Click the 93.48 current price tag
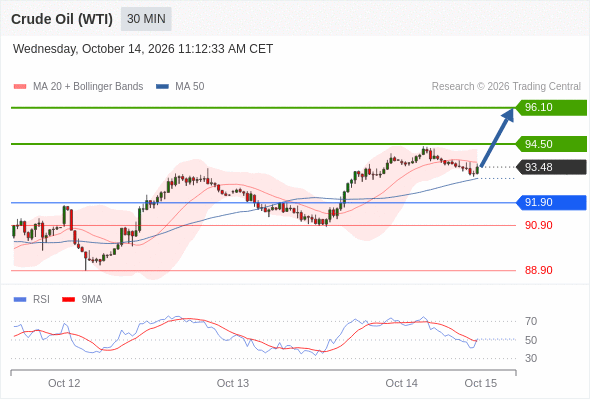The image size is (590, 400). 551,167
